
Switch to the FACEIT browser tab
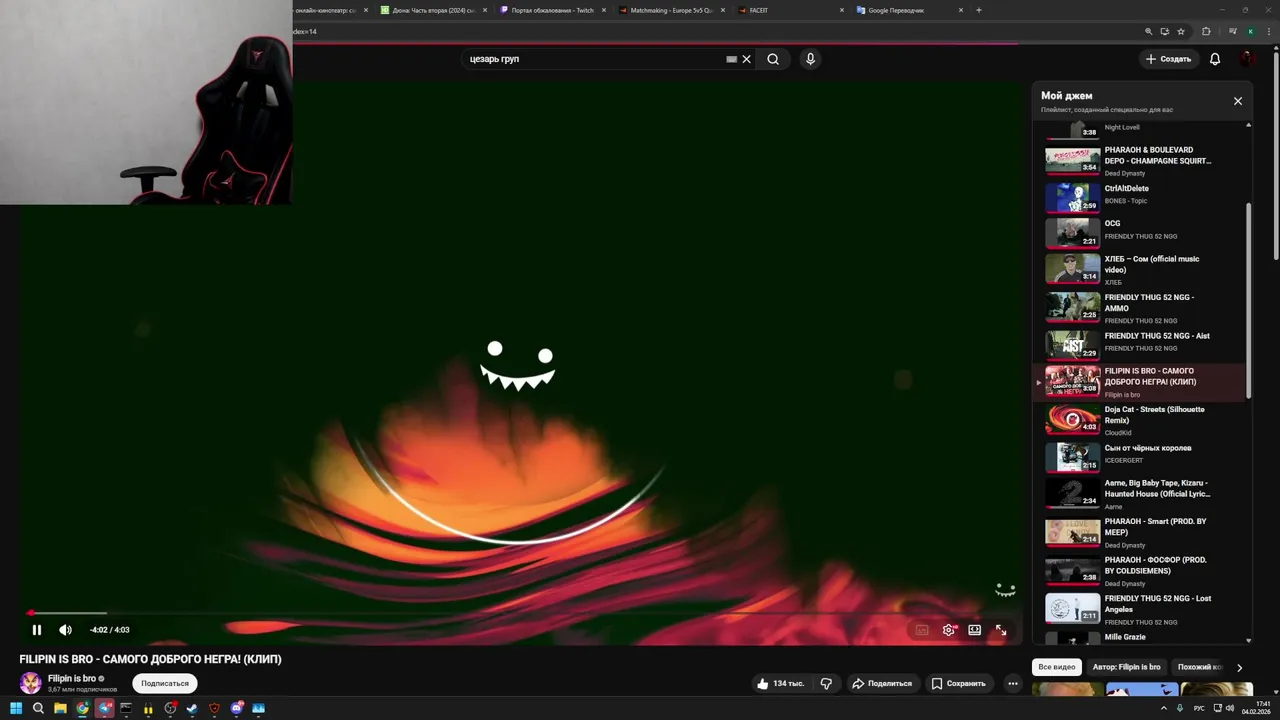(x=791, y=10)
